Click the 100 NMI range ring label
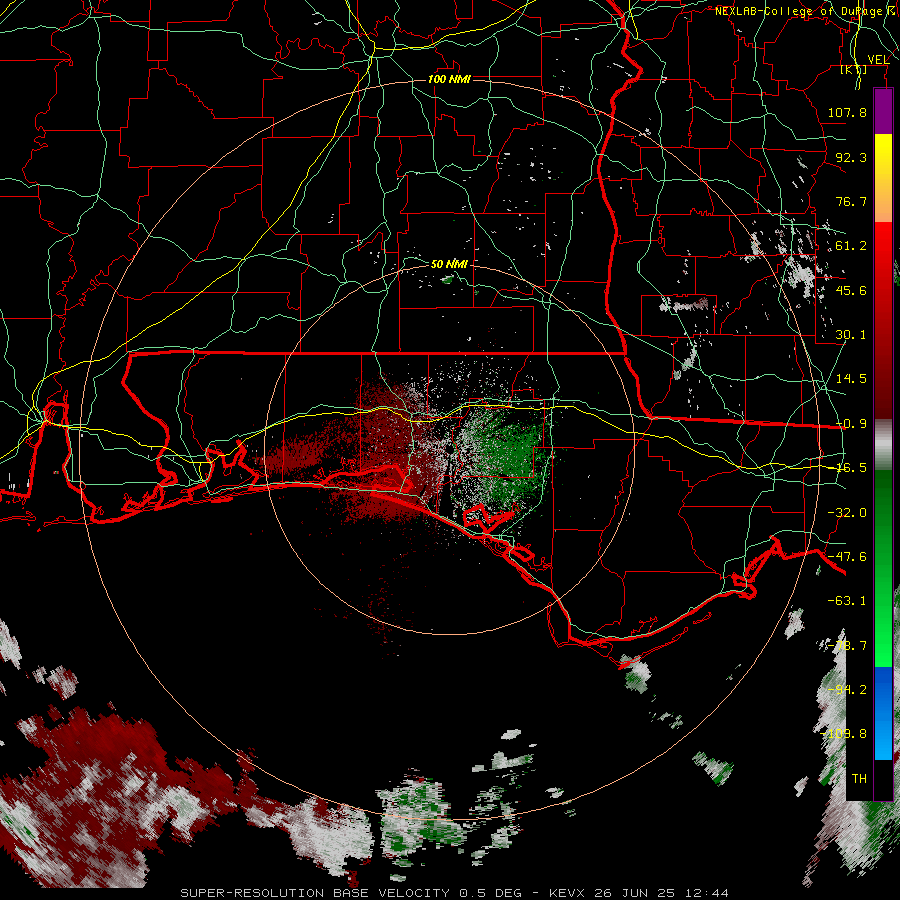900x900 pixels. 449,79
